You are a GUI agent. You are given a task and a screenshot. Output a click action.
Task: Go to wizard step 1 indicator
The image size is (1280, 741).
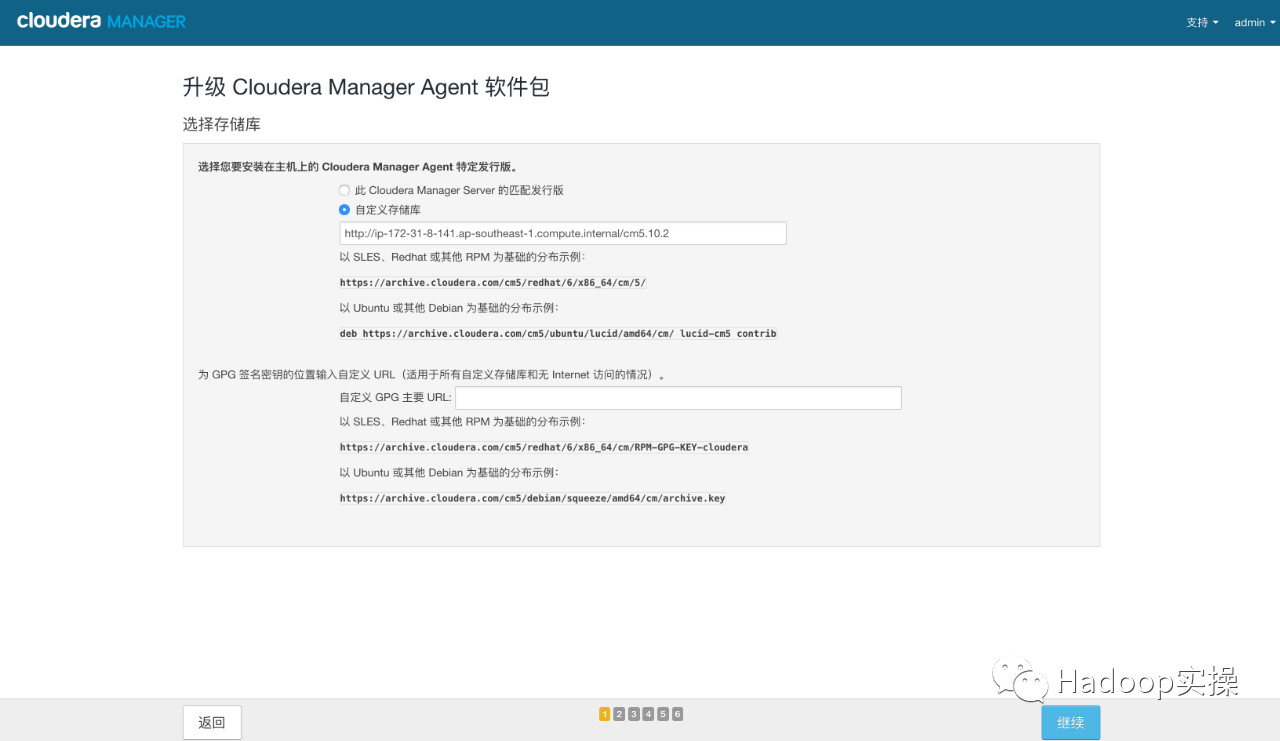click(605, 714)
